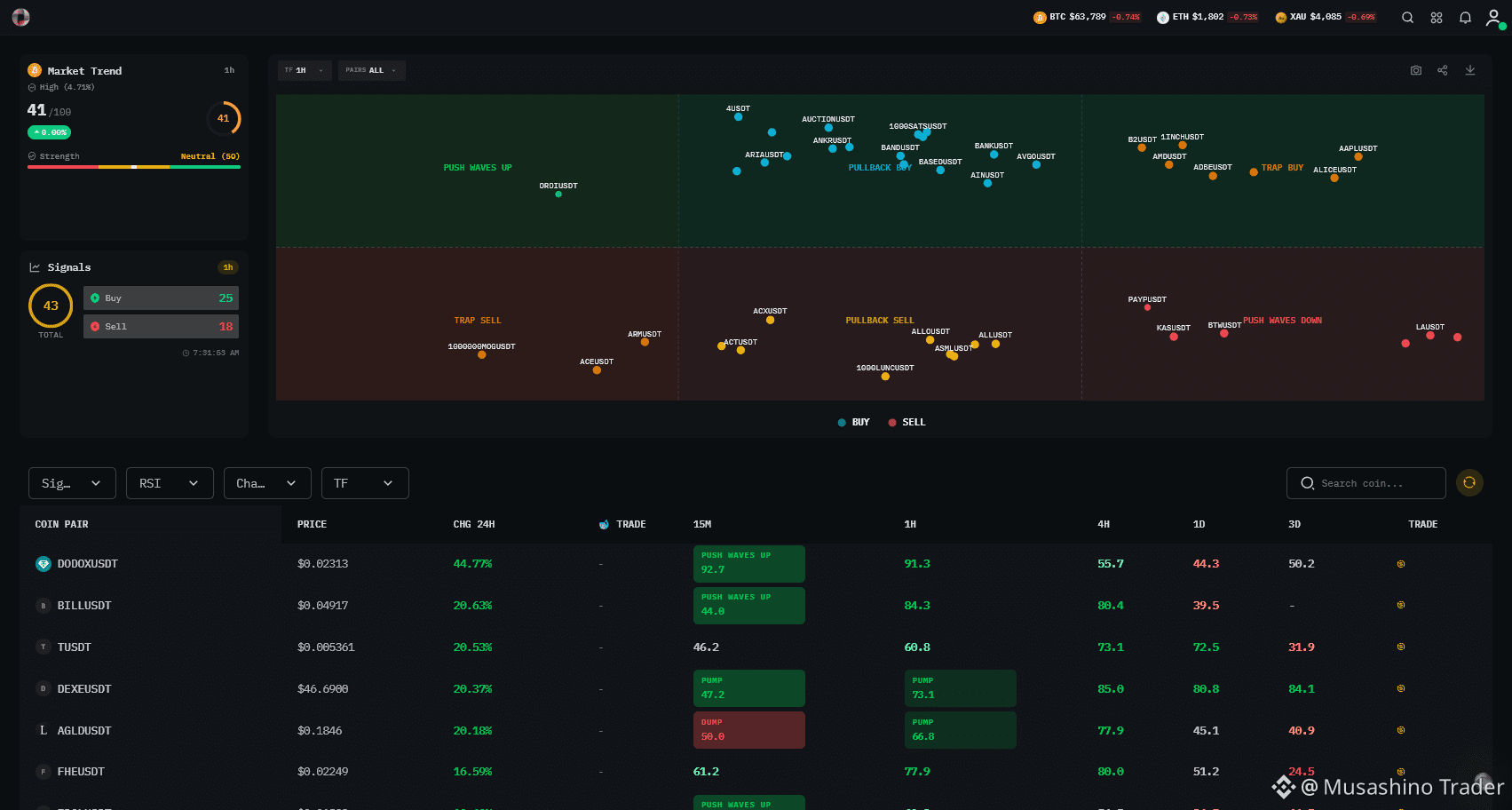Open trade icon for DODOXUSDT row
Viewport: 1512px width, 810px height.
point(1401,564)
